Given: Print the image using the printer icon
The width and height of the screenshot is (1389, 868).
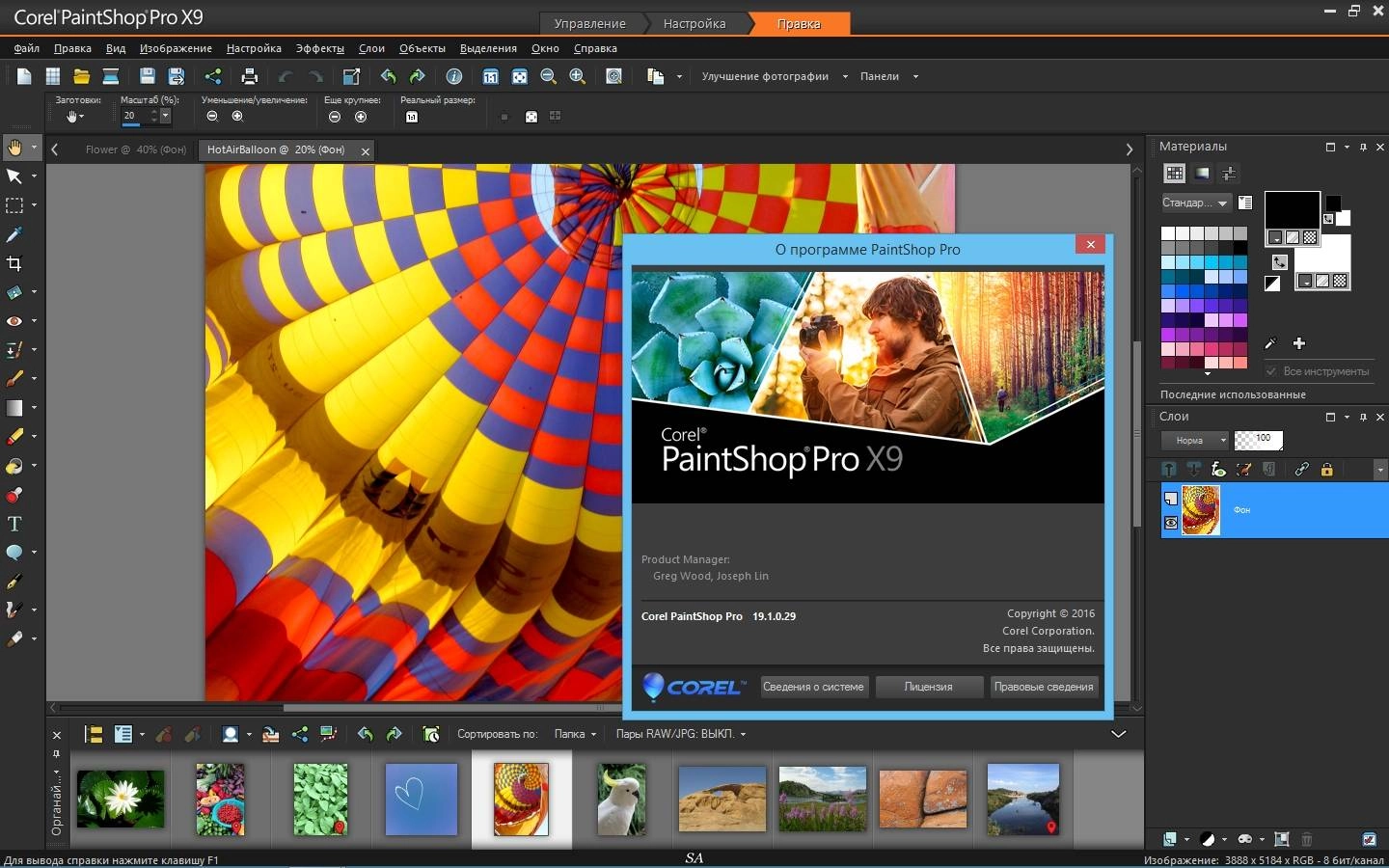Looking at the screenshot, I should [249, 76].
